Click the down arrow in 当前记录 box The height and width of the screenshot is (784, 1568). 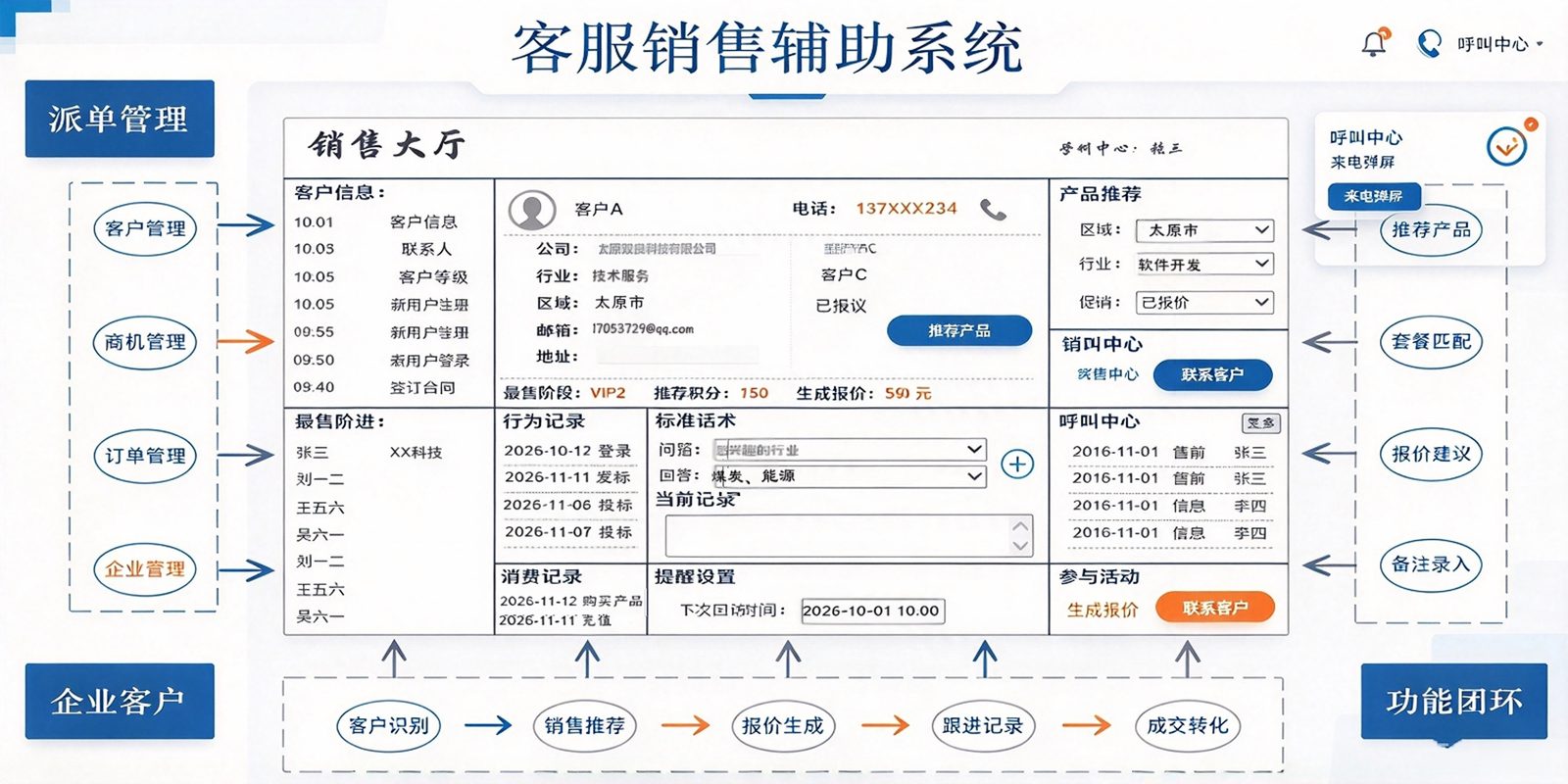coord(1020,546)
